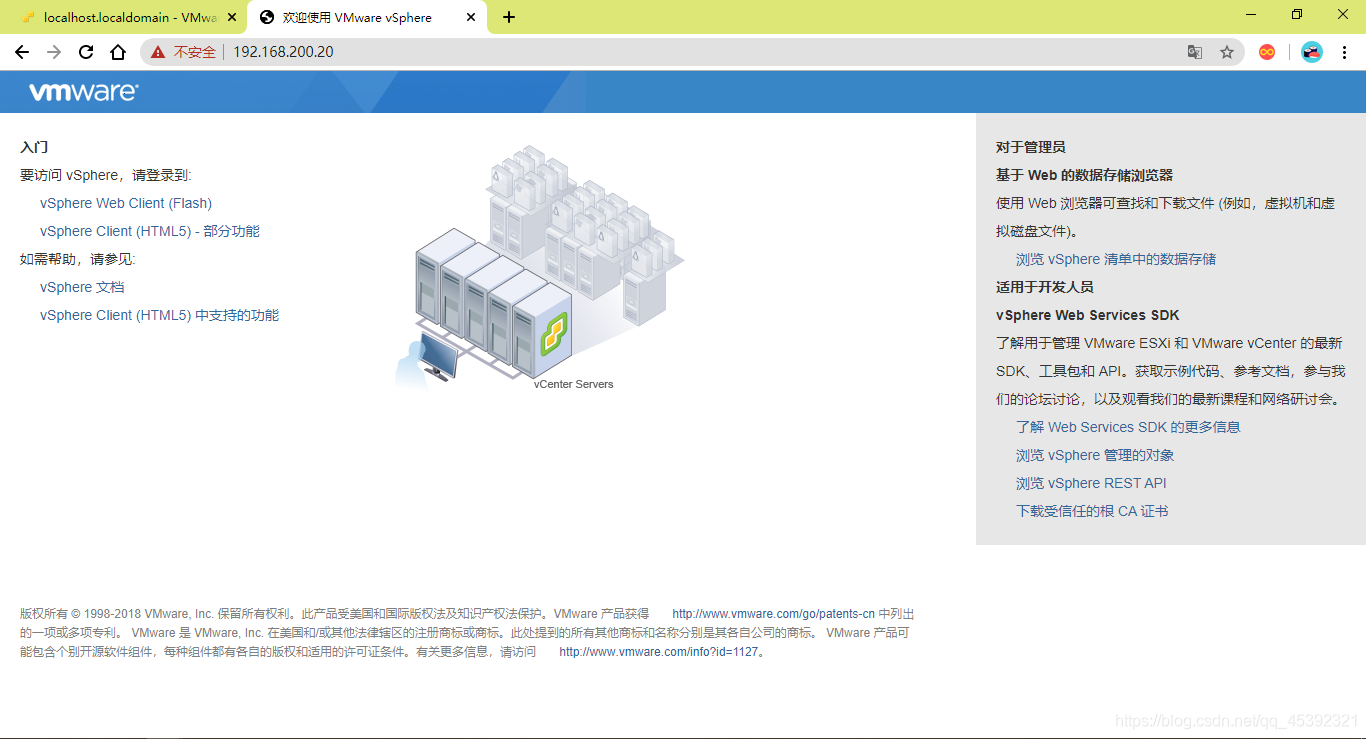Open vSphere Web Client (Flash) link

(x=126, y=203)
